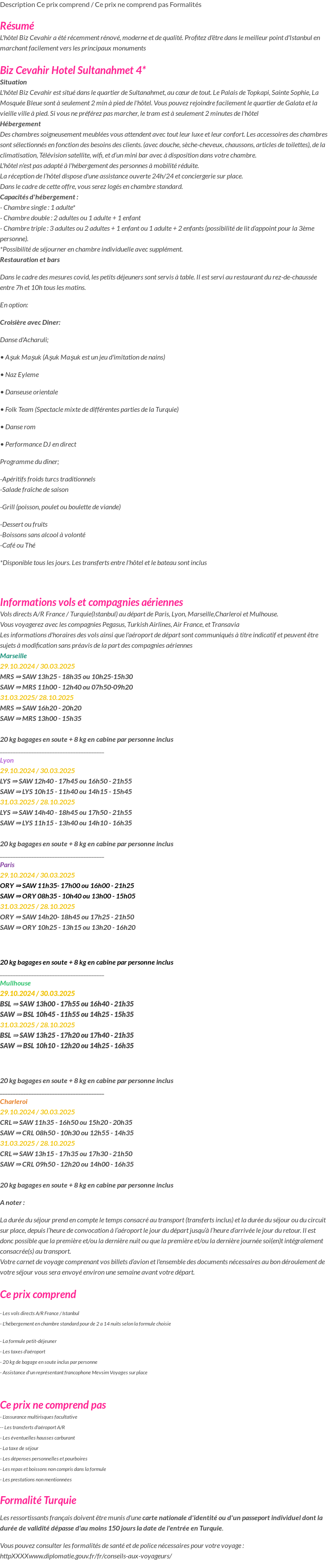Click the Croisière avec Diner option title
The width and height of the screenshot is (330, 1568).
30,322
